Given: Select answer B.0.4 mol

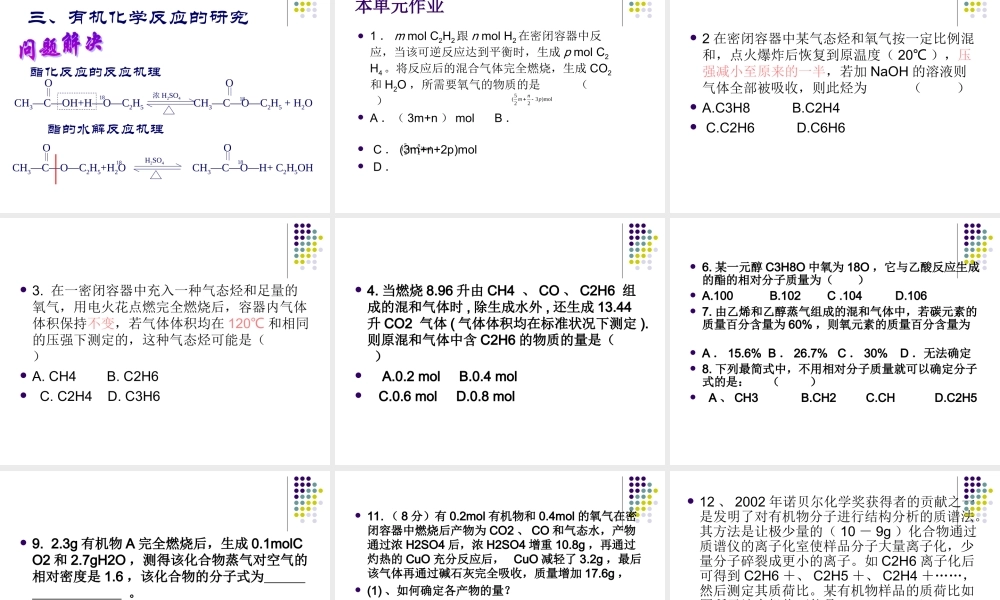Looking at the screenshot, I should [x=488, y=377].
